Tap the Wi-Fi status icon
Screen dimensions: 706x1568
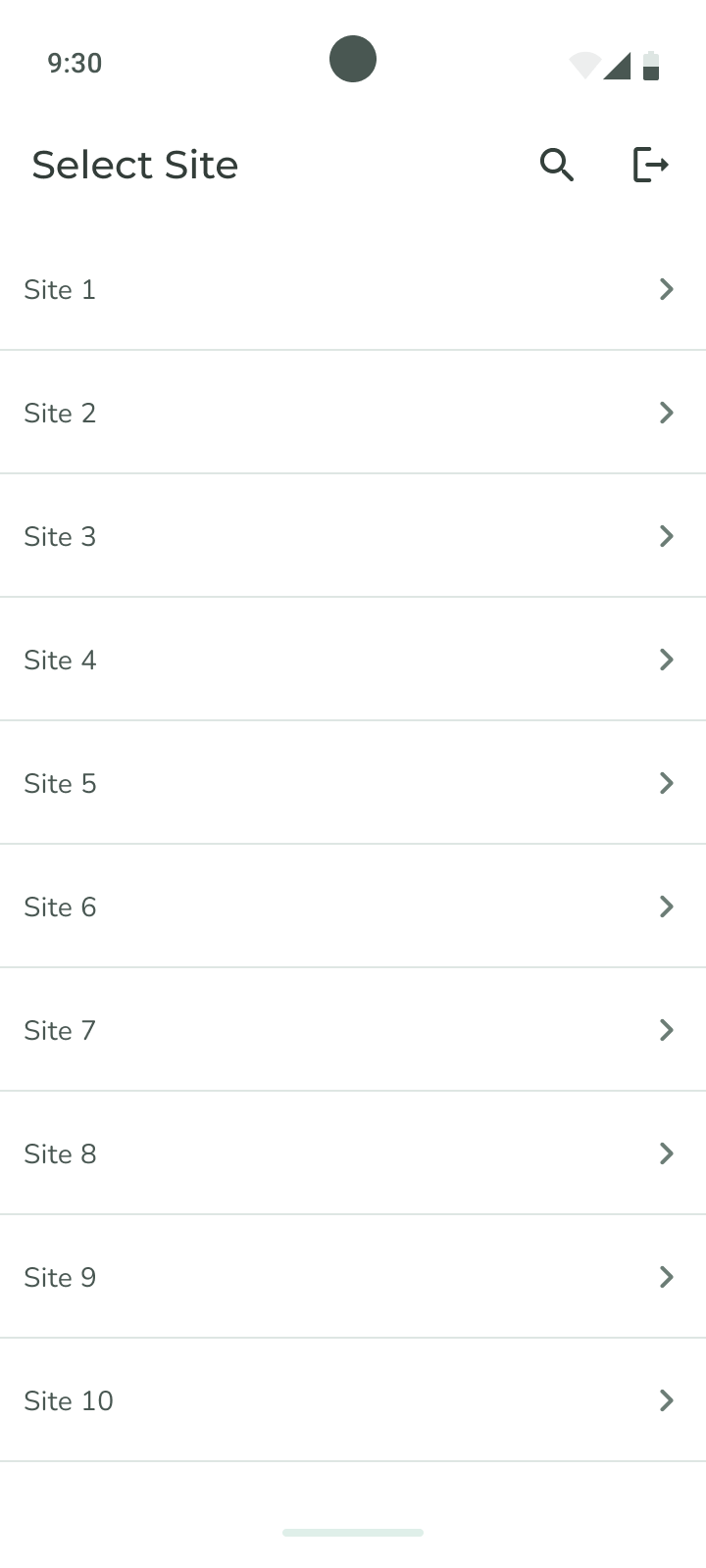[x=584, y=66]
